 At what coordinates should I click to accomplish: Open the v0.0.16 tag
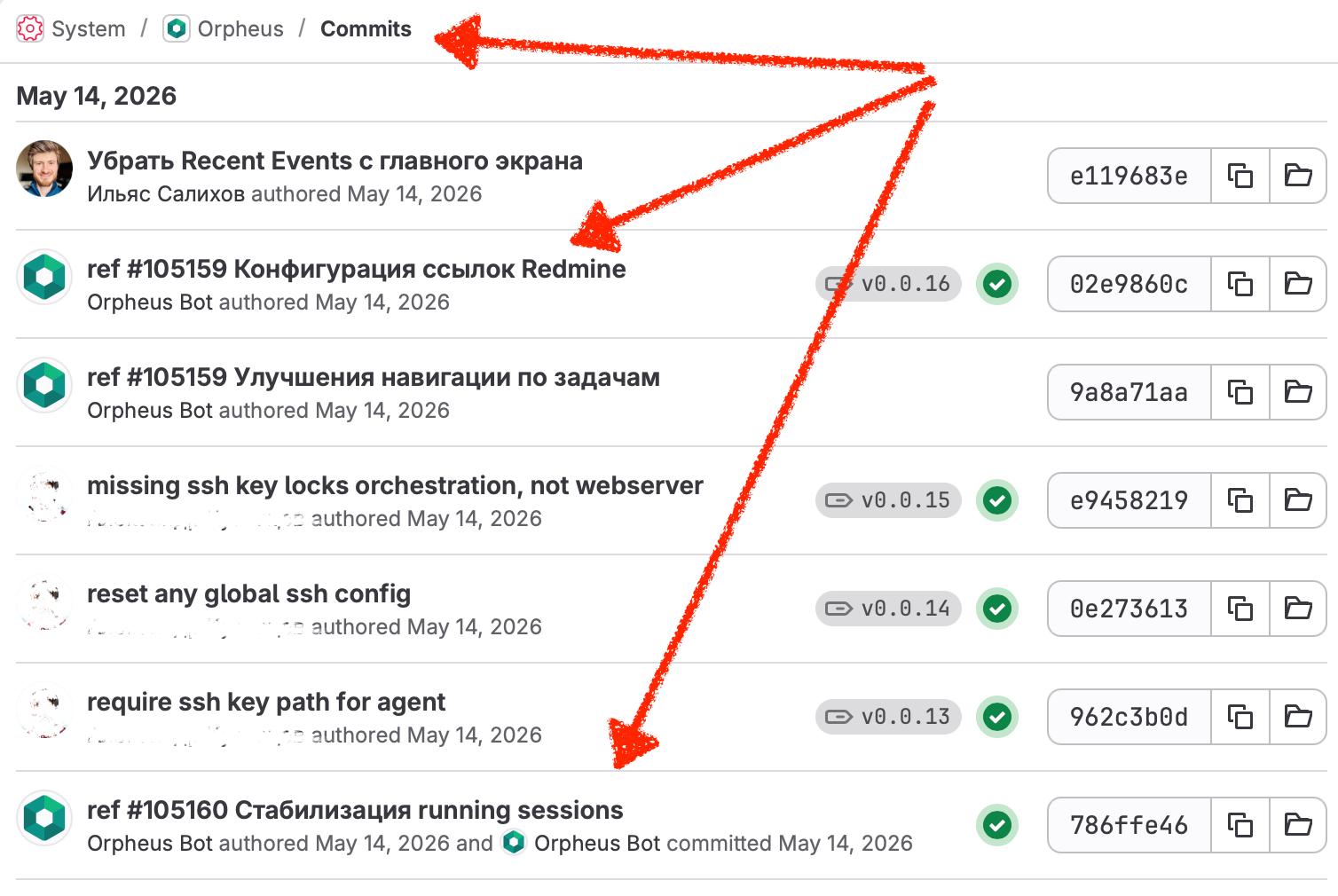(x=888, y=284)
